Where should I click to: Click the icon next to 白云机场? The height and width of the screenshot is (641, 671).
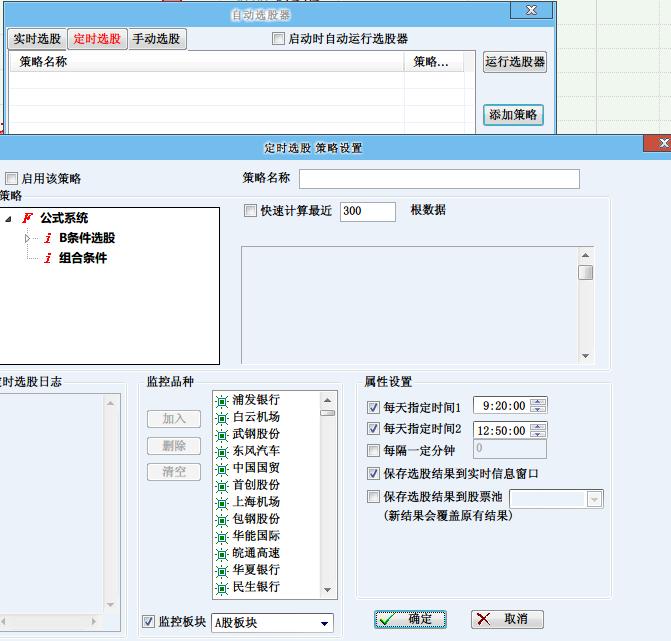click(x=222, y=418)
